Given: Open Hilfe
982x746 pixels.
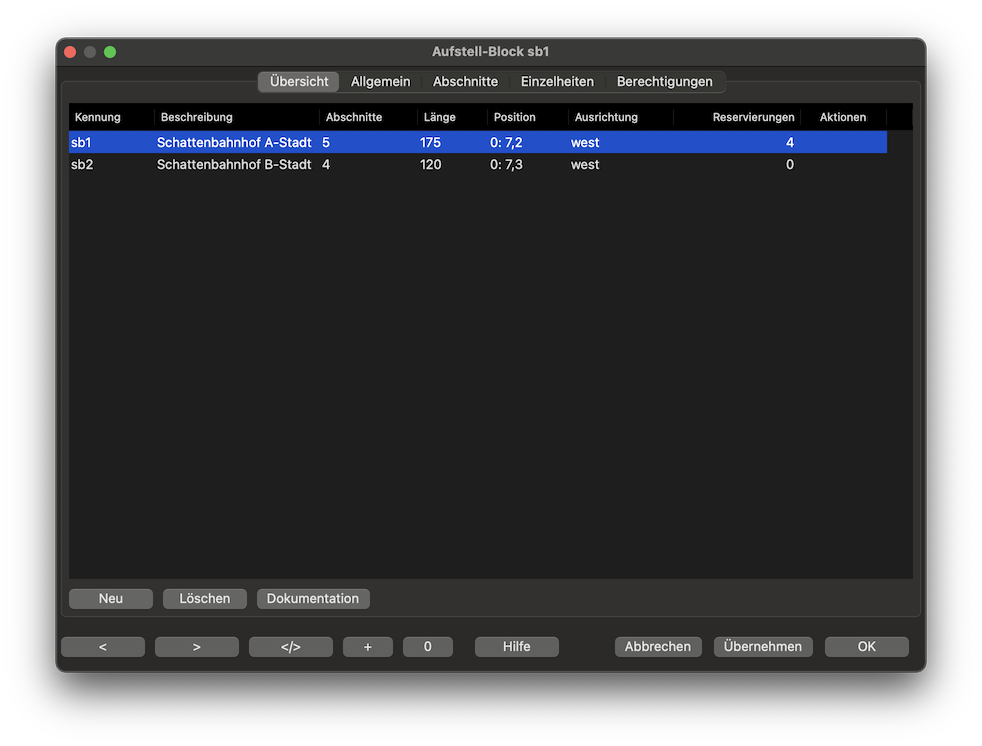Looking at the screenshot, I should coord(517,647).
